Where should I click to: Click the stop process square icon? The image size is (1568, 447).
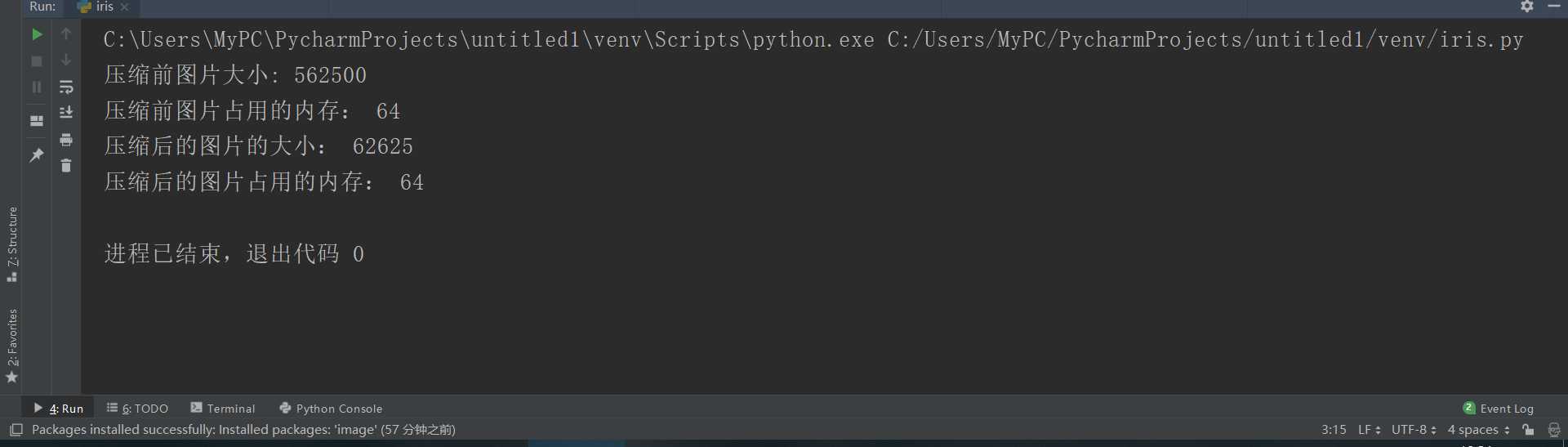tap(37, 60)
